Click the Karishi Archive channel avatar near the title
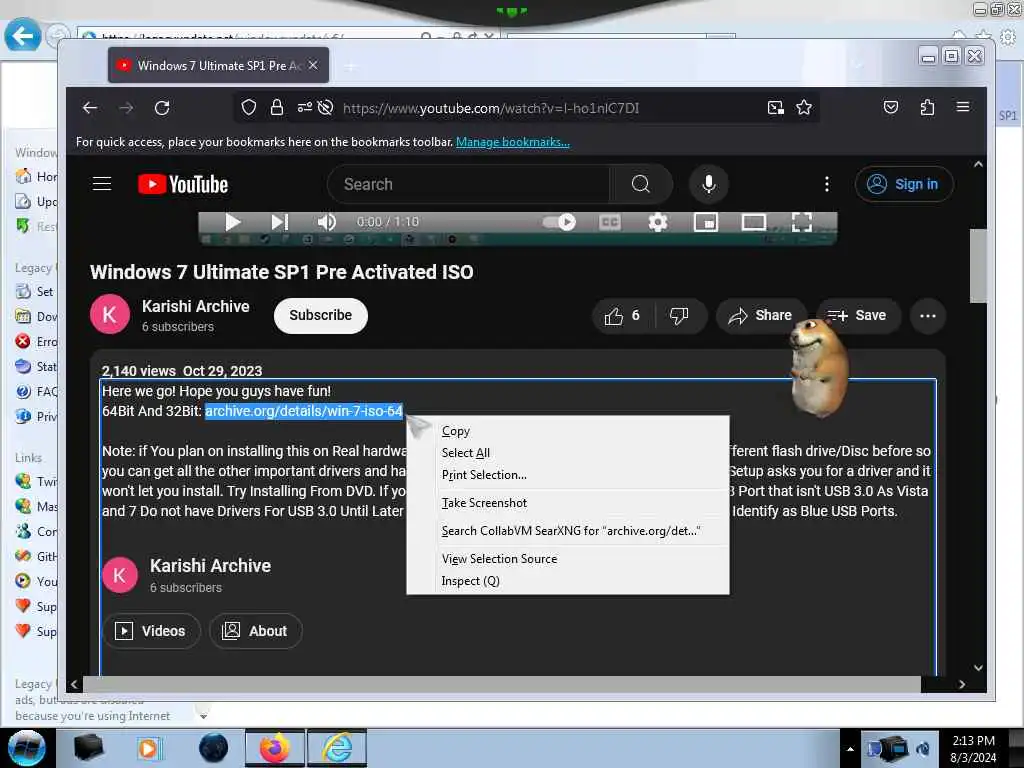 click(109, 314)
